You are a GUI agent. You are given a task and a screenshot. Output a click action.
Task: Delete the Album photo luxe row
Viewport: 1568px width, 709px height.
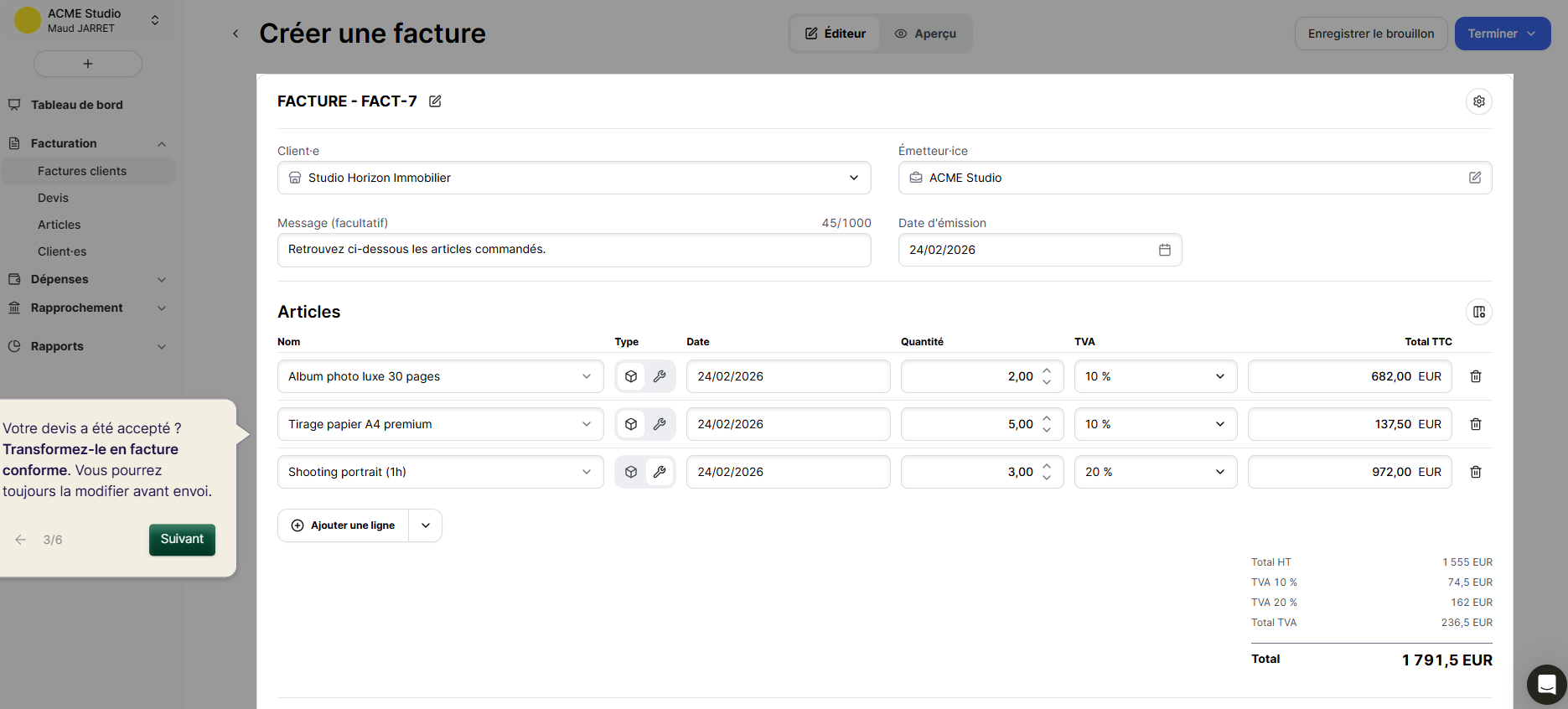[x=1475, y=376]
